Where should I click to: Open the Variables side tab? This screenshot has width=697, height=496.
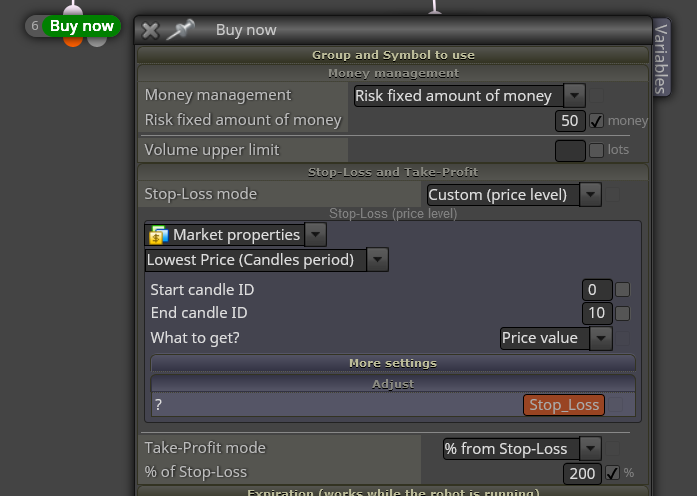[661, 58]
